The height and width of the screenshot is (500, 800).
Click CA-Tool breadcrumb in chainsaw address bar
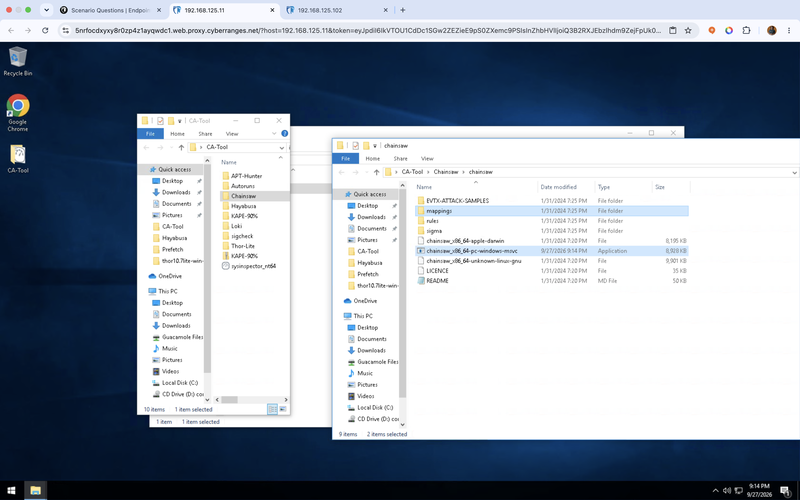pos(412,172)
